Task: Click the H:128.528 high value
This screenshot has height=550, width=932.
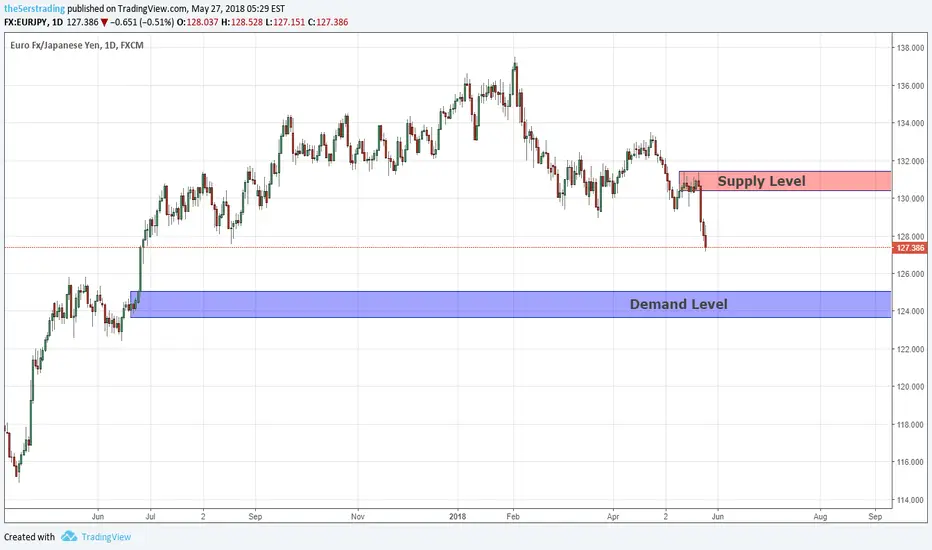Action: [242, 22]
